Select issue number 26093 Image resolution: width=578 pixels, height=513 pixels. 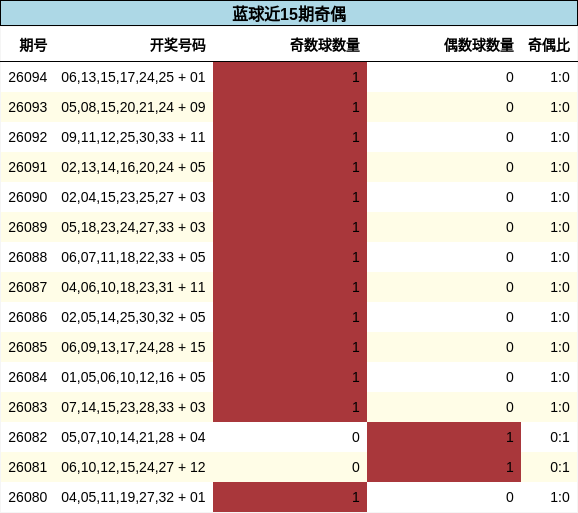[28, 107]
